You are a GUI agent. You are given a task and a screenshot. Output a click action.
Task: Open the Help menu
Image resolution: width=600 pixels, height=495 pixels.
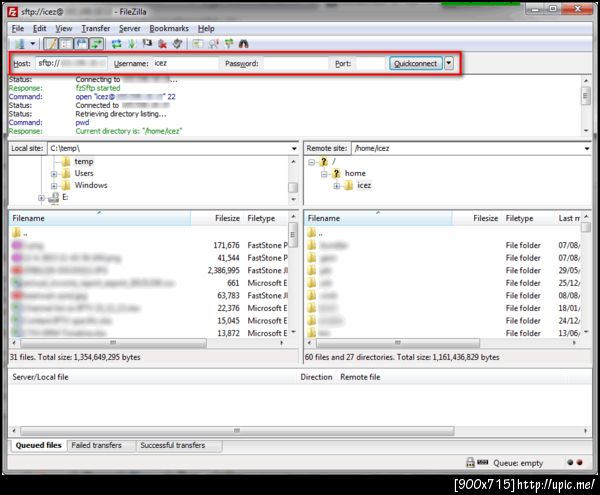[x=206, y=29]
